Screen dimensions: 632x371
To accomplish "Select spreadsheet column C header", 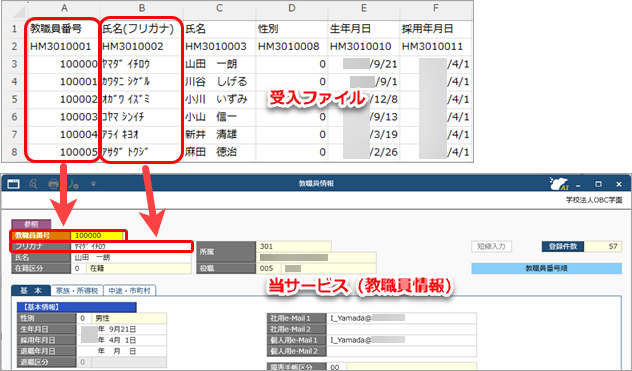I will tap(219, 9).
